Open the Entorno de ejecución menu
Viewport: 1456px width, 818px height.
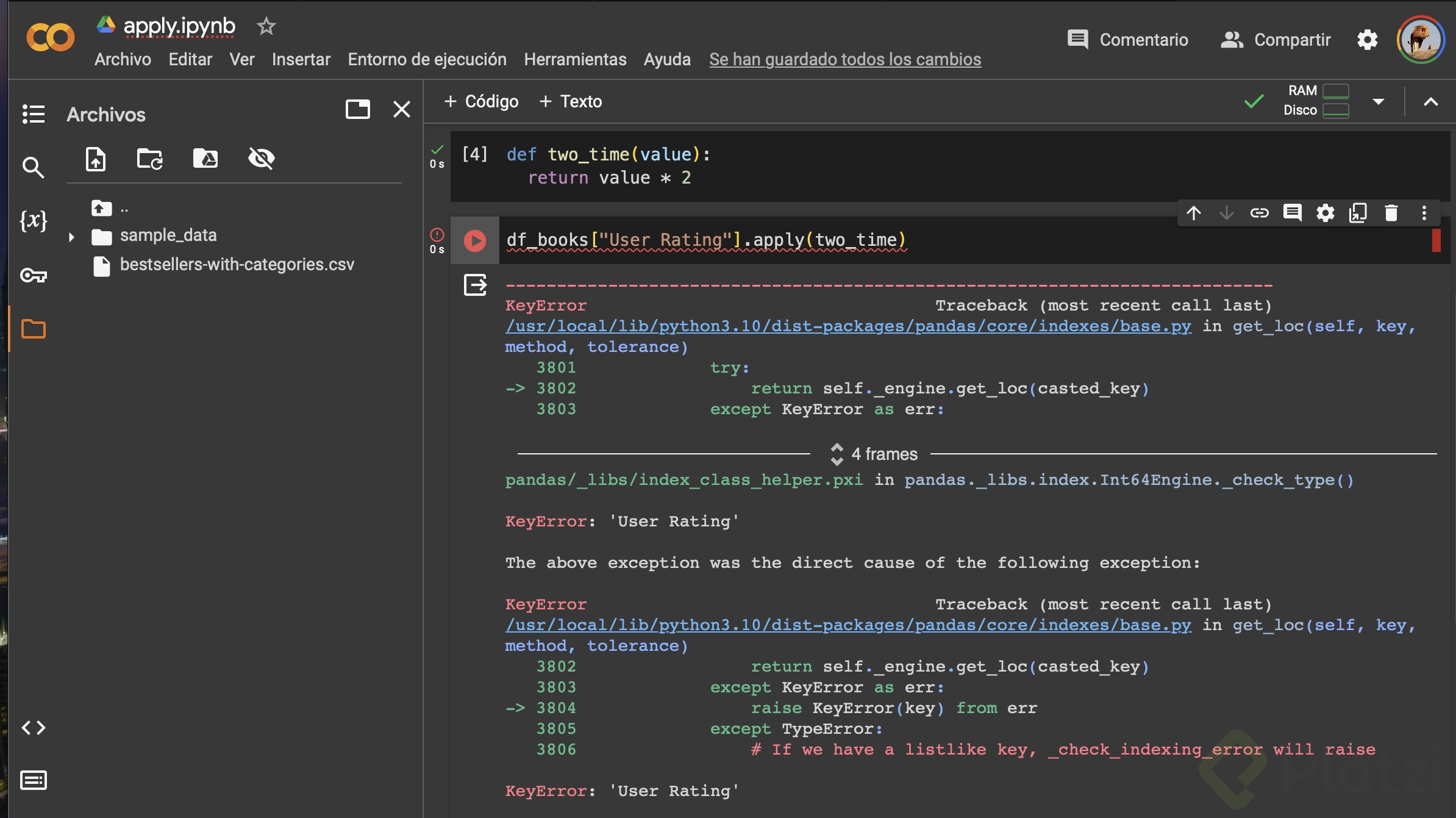[x=427, y=59]
